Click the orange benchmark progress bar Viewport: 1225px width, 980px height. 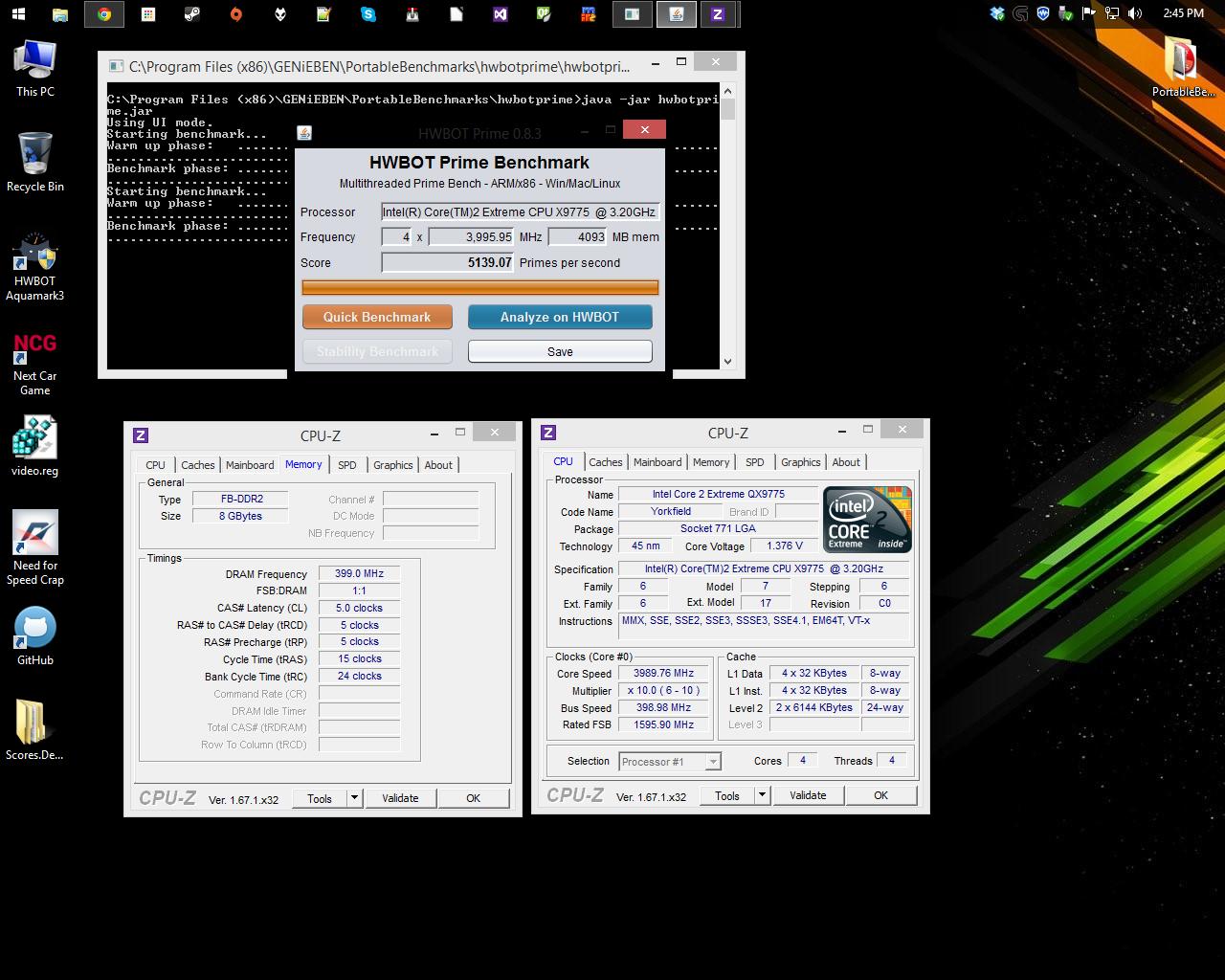point(480,287)
